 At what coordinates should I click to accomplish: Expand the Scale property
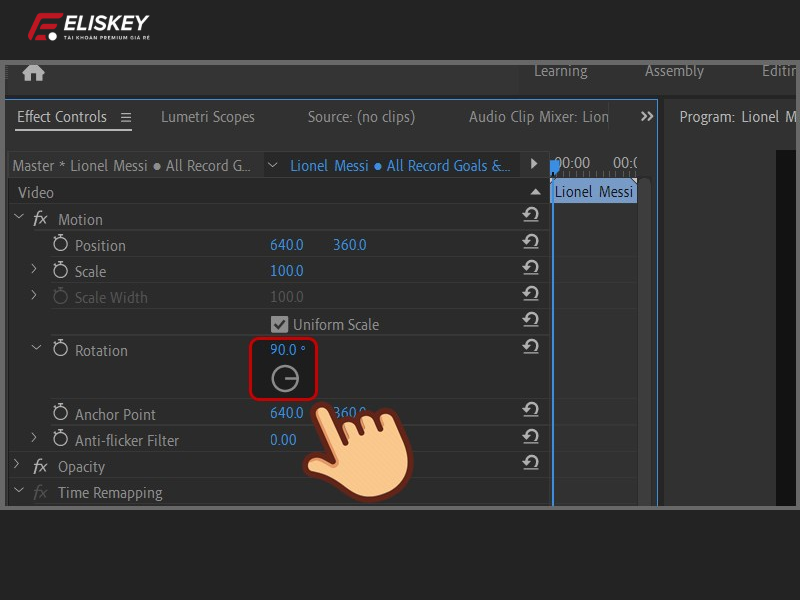click(34, 270)
